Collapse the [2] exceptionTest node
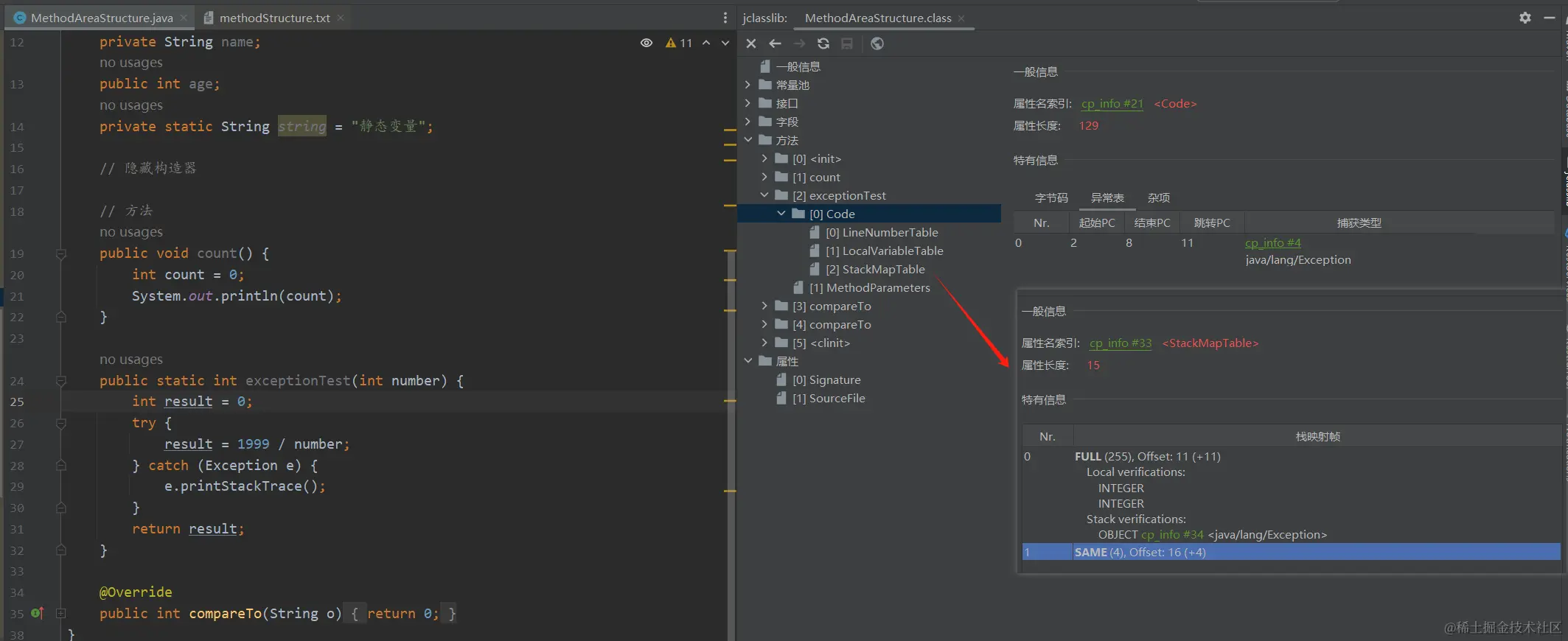The height and width of the screenshot is (641, 1568). coord(764,195)
